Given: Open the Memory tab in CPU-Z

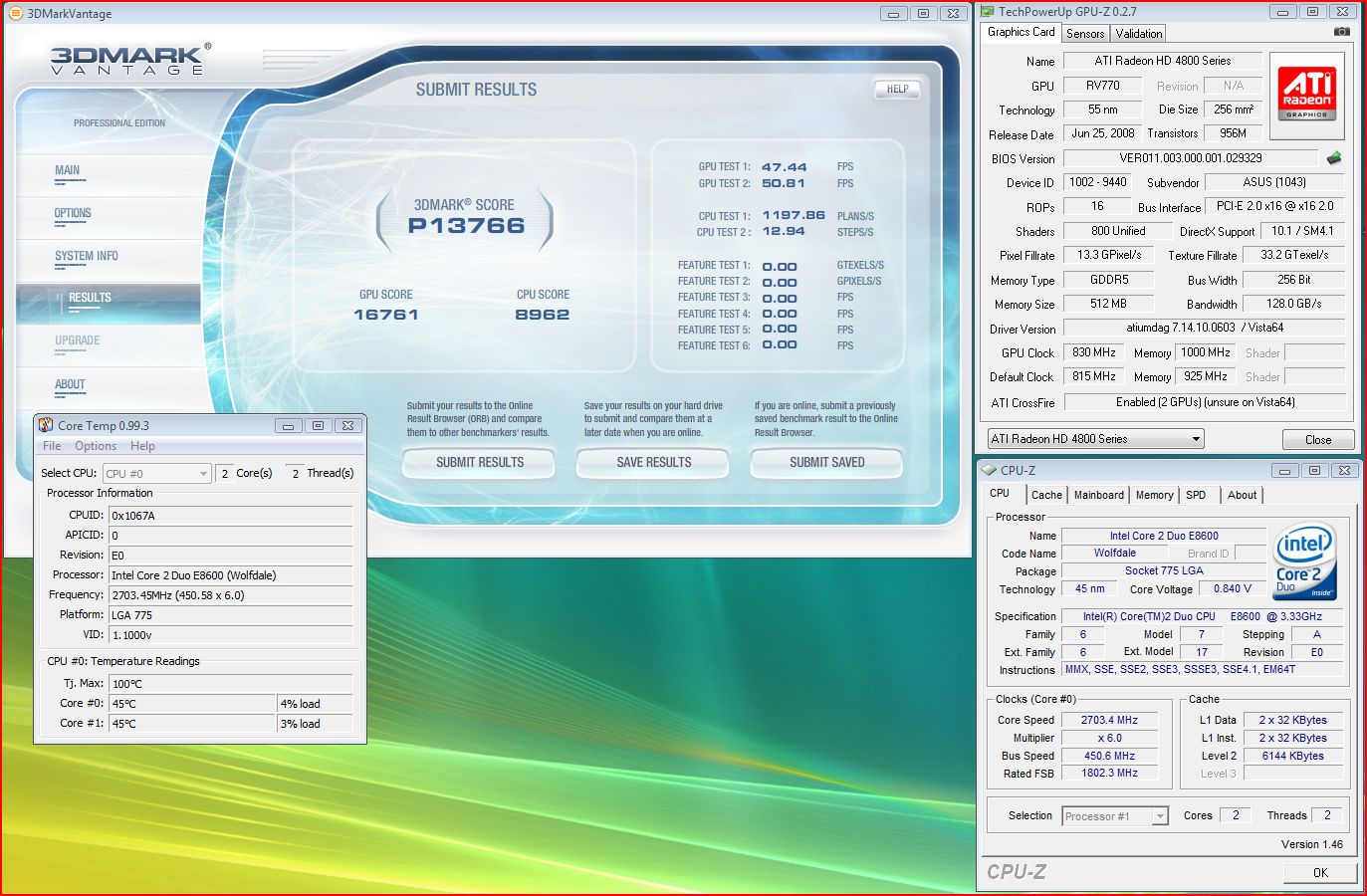Looking at the screenshot, I should 1154,495.
